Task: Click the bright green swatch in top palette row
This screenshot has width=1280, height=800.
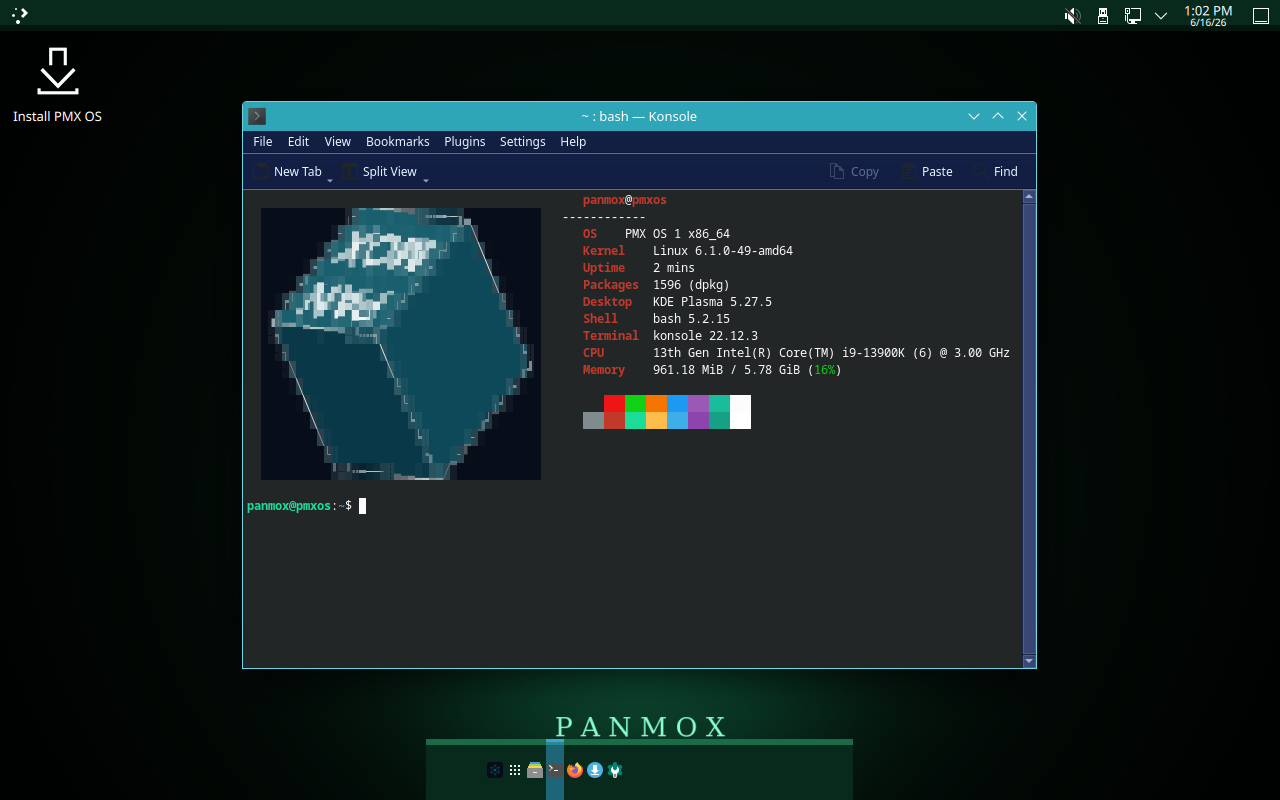Action: 635,403
